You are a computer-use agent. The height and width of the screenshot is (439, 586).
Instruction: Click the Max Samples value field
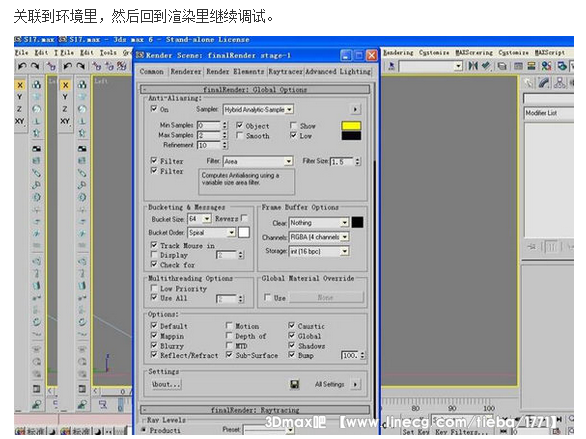(209, 135)
